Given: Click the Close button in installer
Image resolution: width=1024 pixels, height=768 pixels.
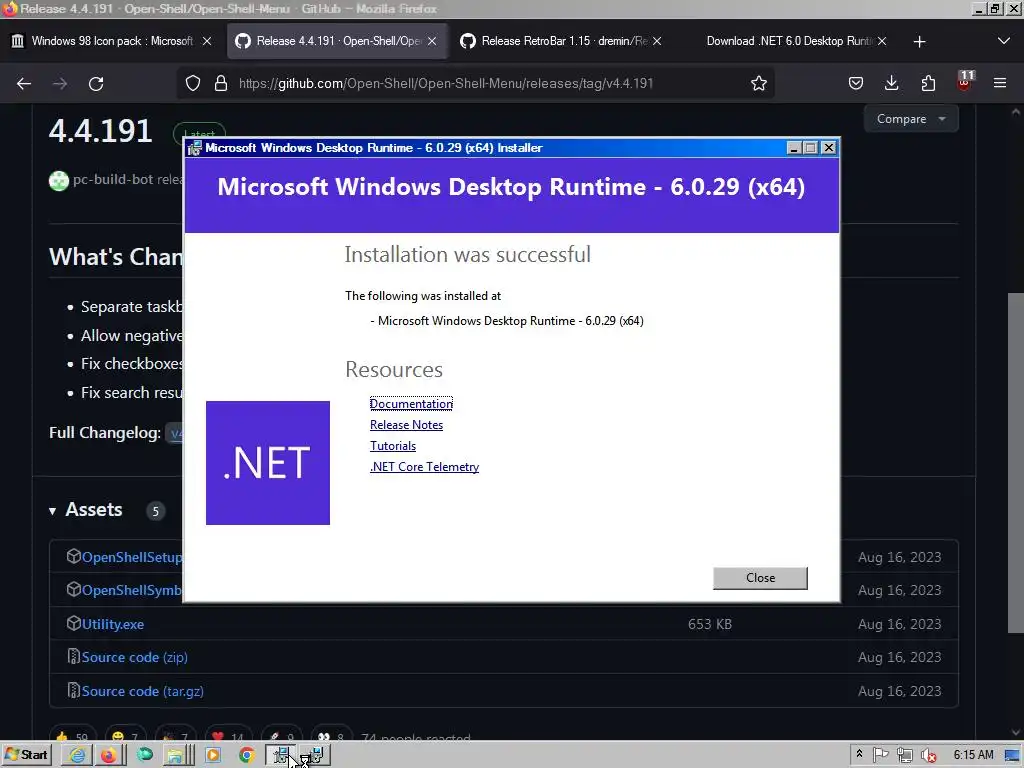Looking at the screenshot, I should [760, 578].
